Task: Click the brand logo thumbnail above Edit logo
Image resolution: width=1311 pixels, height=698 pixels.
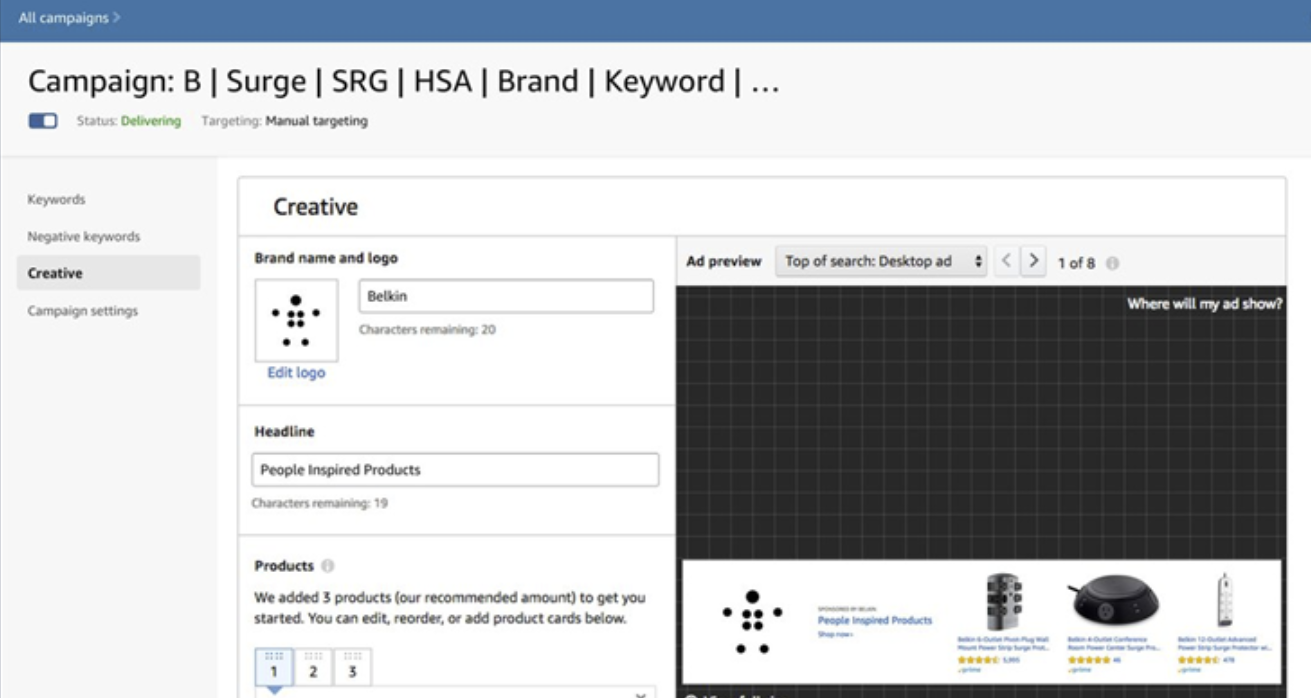Action: (296, 320)
